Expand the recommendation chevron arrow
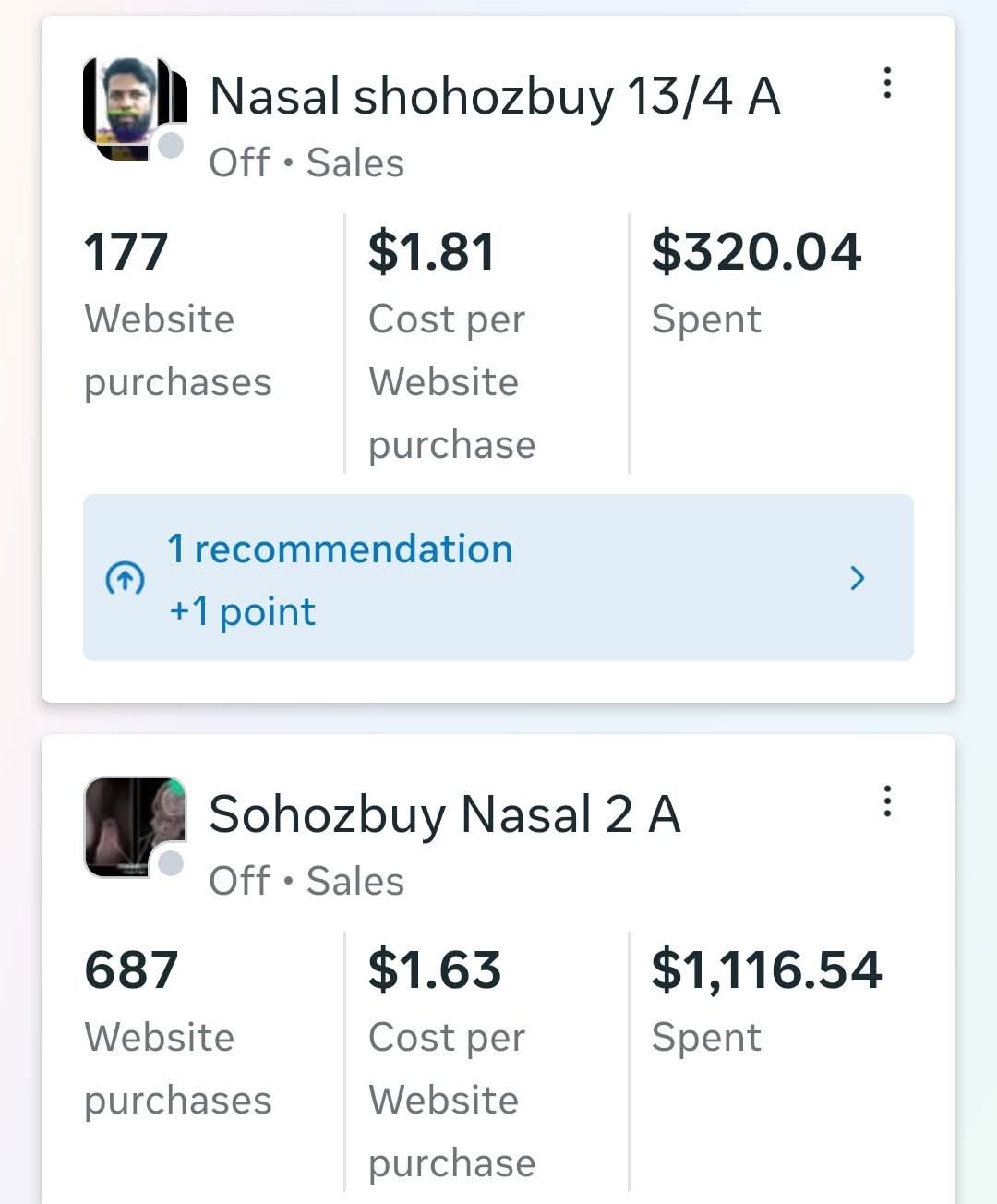 (x=858, y=578)
